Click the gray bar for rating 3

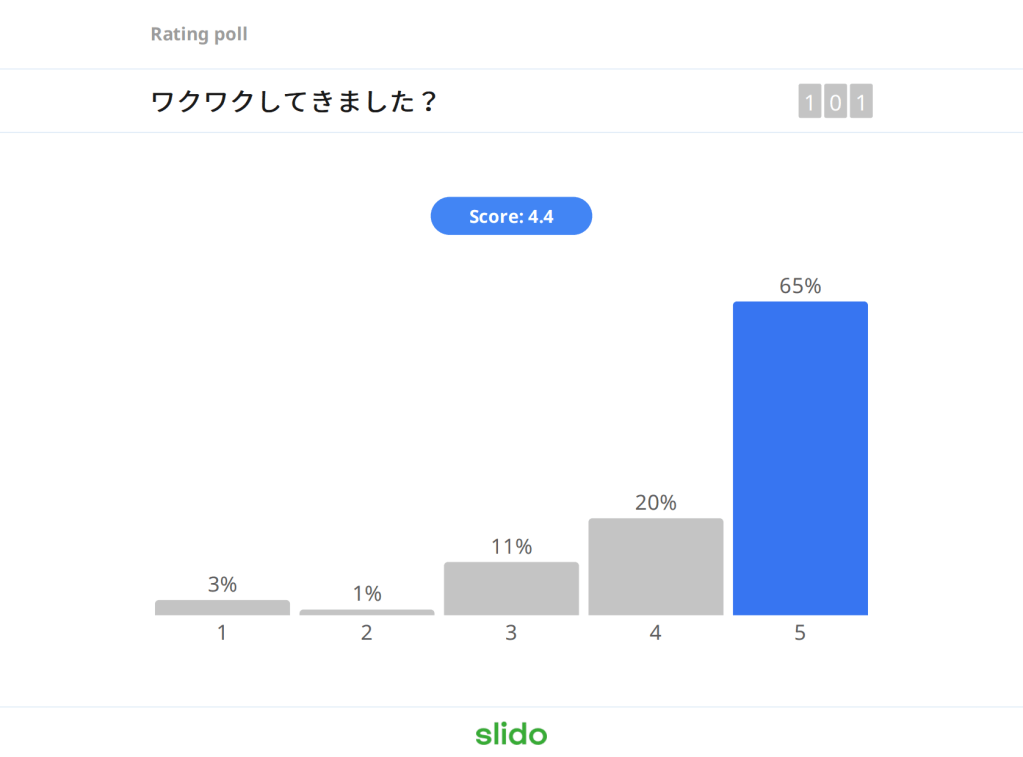[x=511, y=588]
